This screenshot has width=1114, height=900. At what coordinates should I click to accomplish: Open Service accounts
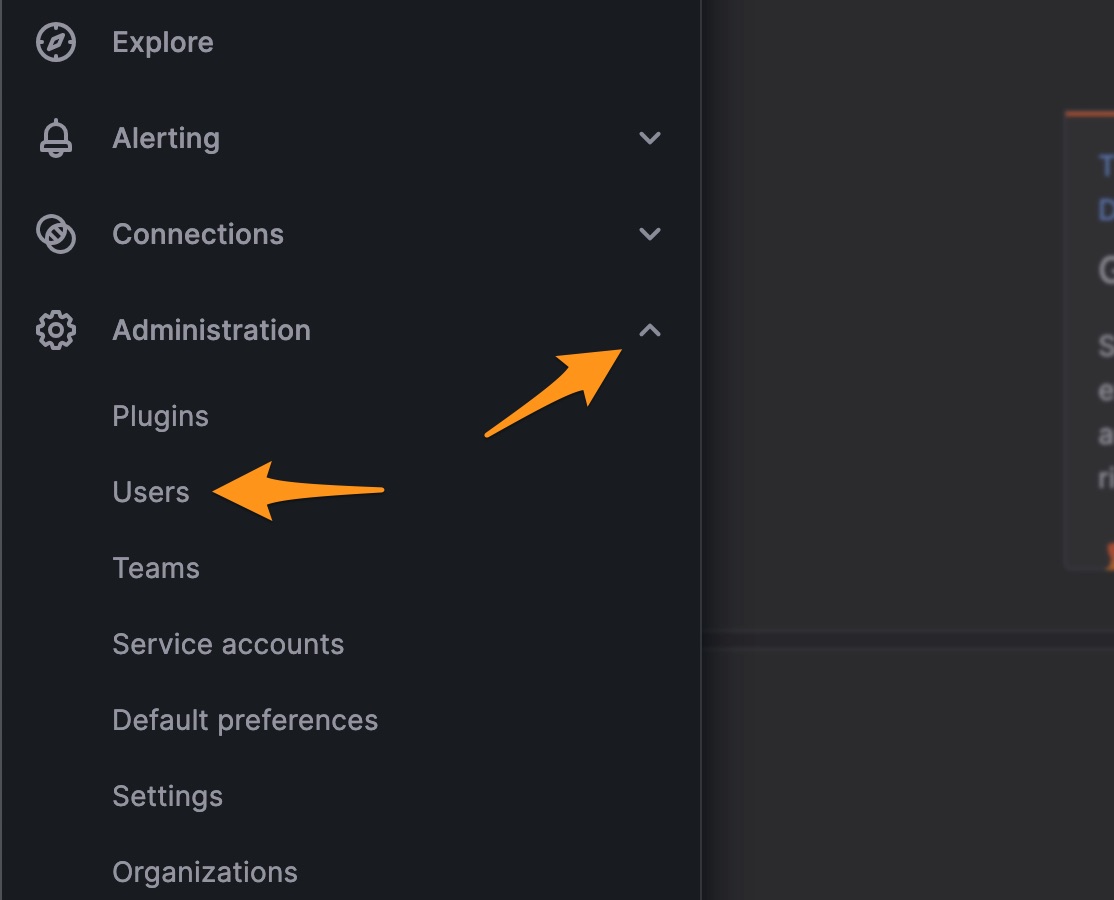click(228, 644)
